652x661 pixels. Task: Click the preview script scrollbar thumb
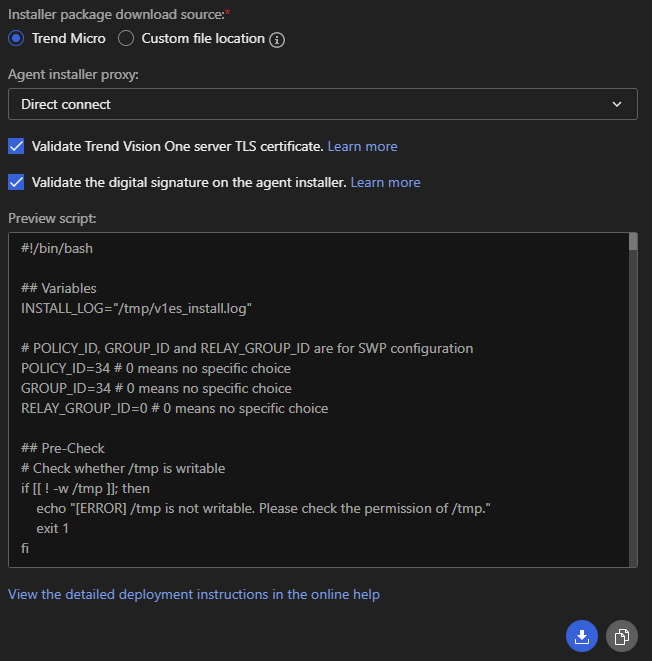pos(632,242)
